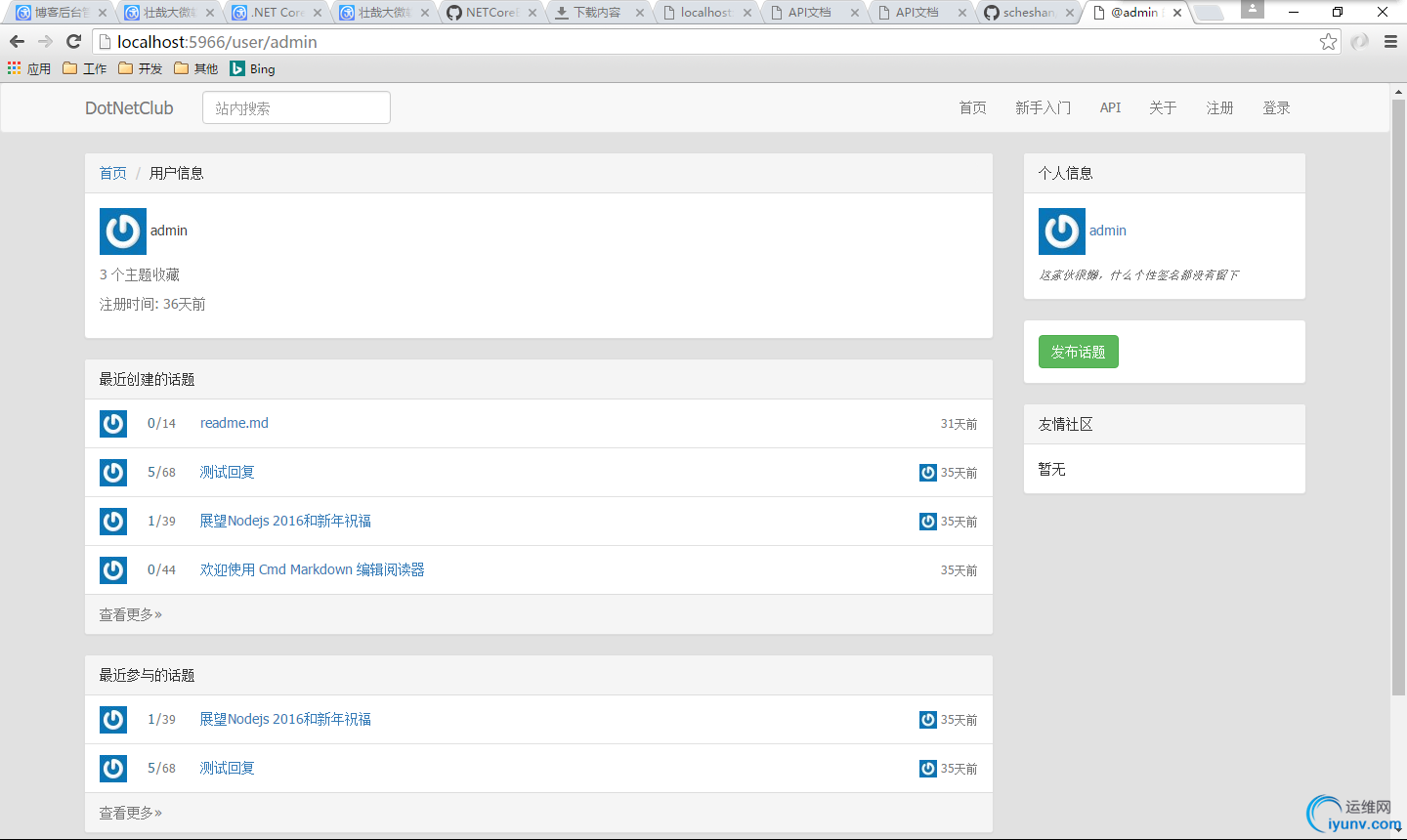Image resolution: width=1407 pixels, height=840 pixels.
Task: Click the 0/44 reply count text
Action: pyautogui.click(x=161, y=570)
